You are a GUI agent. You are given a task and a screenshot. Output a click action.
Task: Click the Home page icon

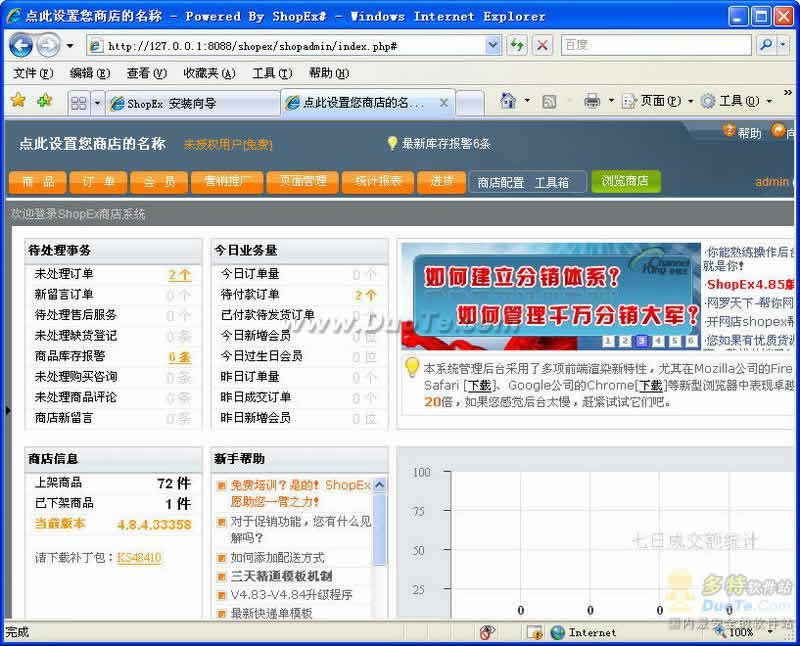pyautogui.click(x=508, y=101)
